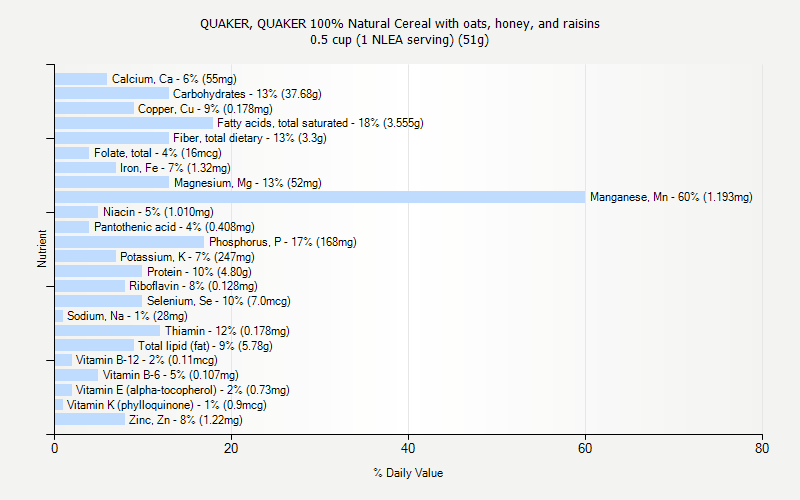Click 'Phosphorus, P - 17% (168mg)' label
The width and height of the screenshot is (800, 500).
tap(283, 242)
